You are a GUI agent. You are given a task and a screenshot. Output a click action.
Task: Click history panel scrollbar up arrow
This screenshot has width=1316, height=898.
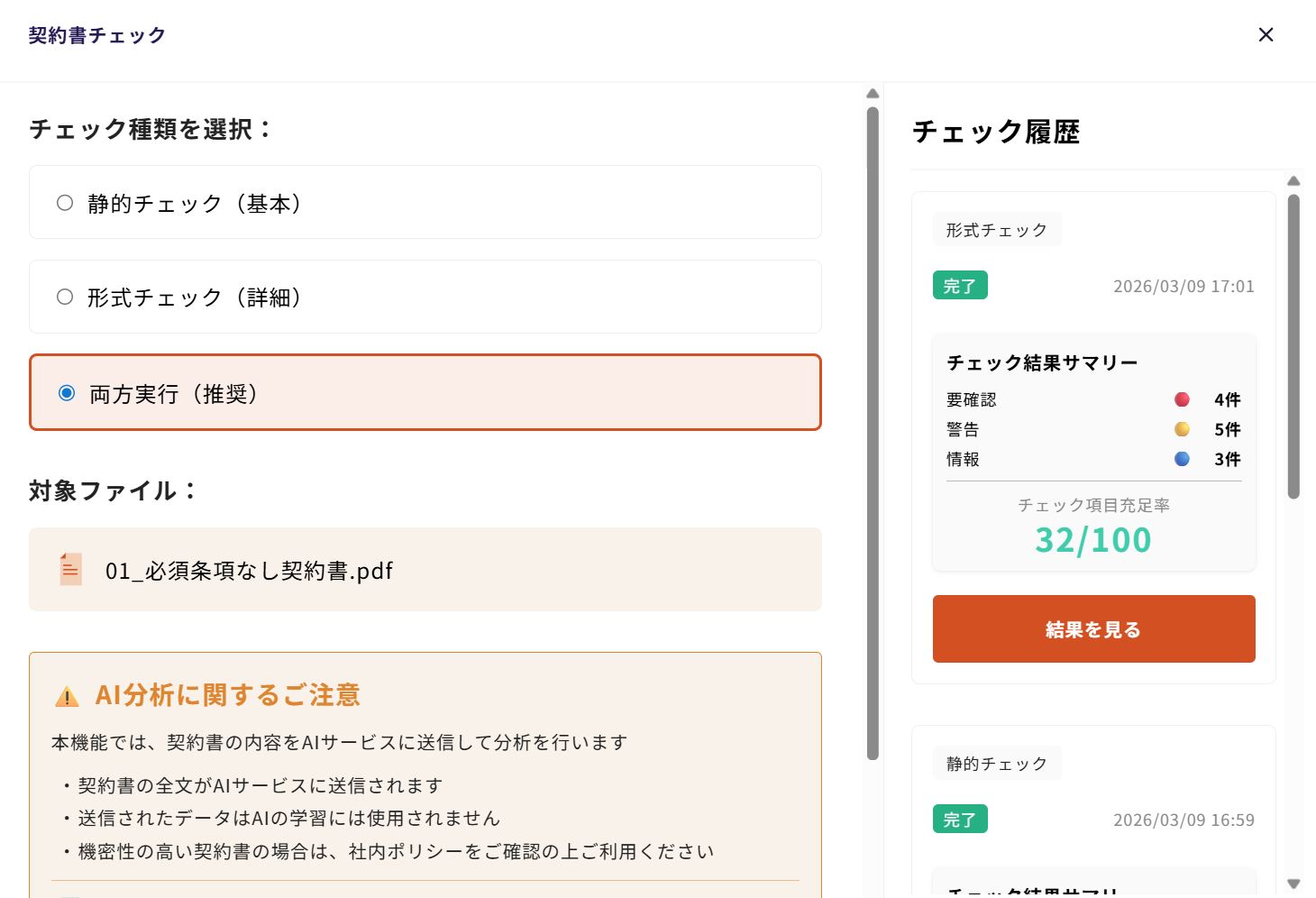tap(1293, 181)
